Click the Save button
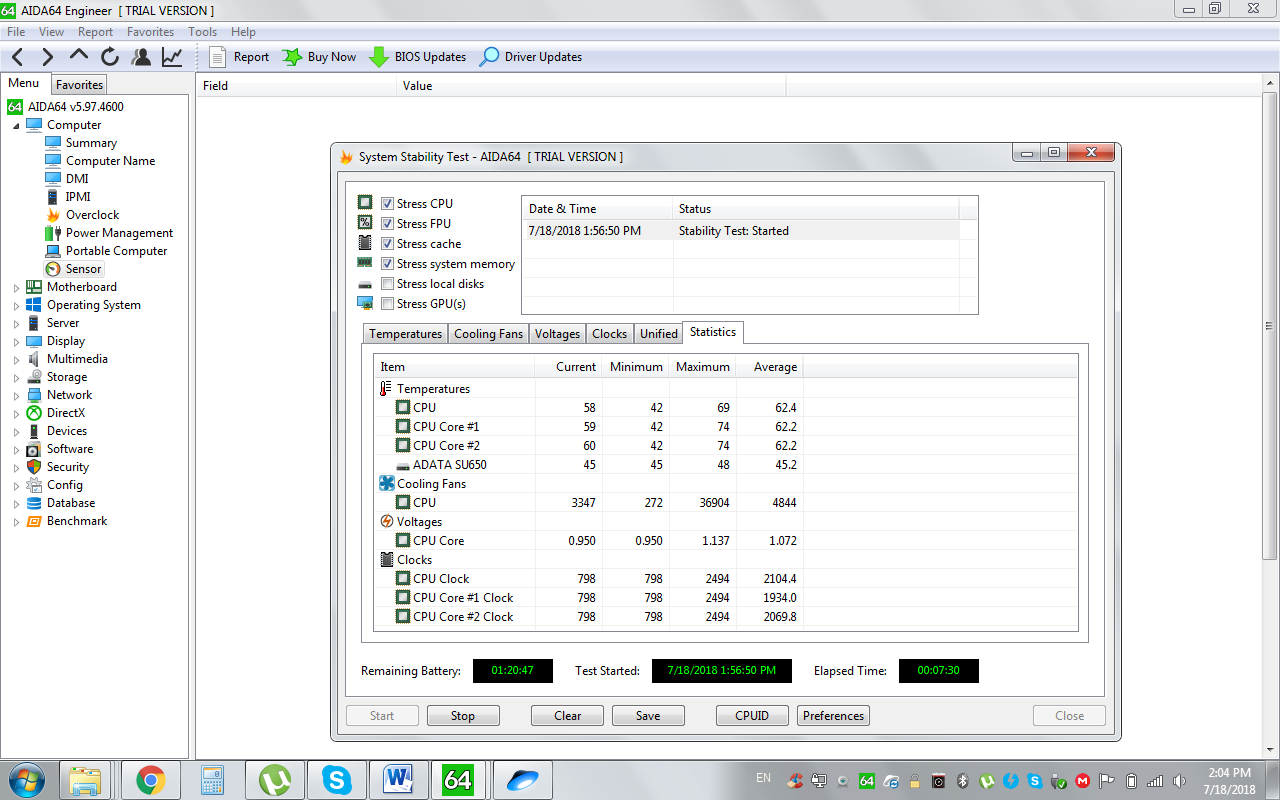Viewport: 1280px width, 800px height. (648, 716)
